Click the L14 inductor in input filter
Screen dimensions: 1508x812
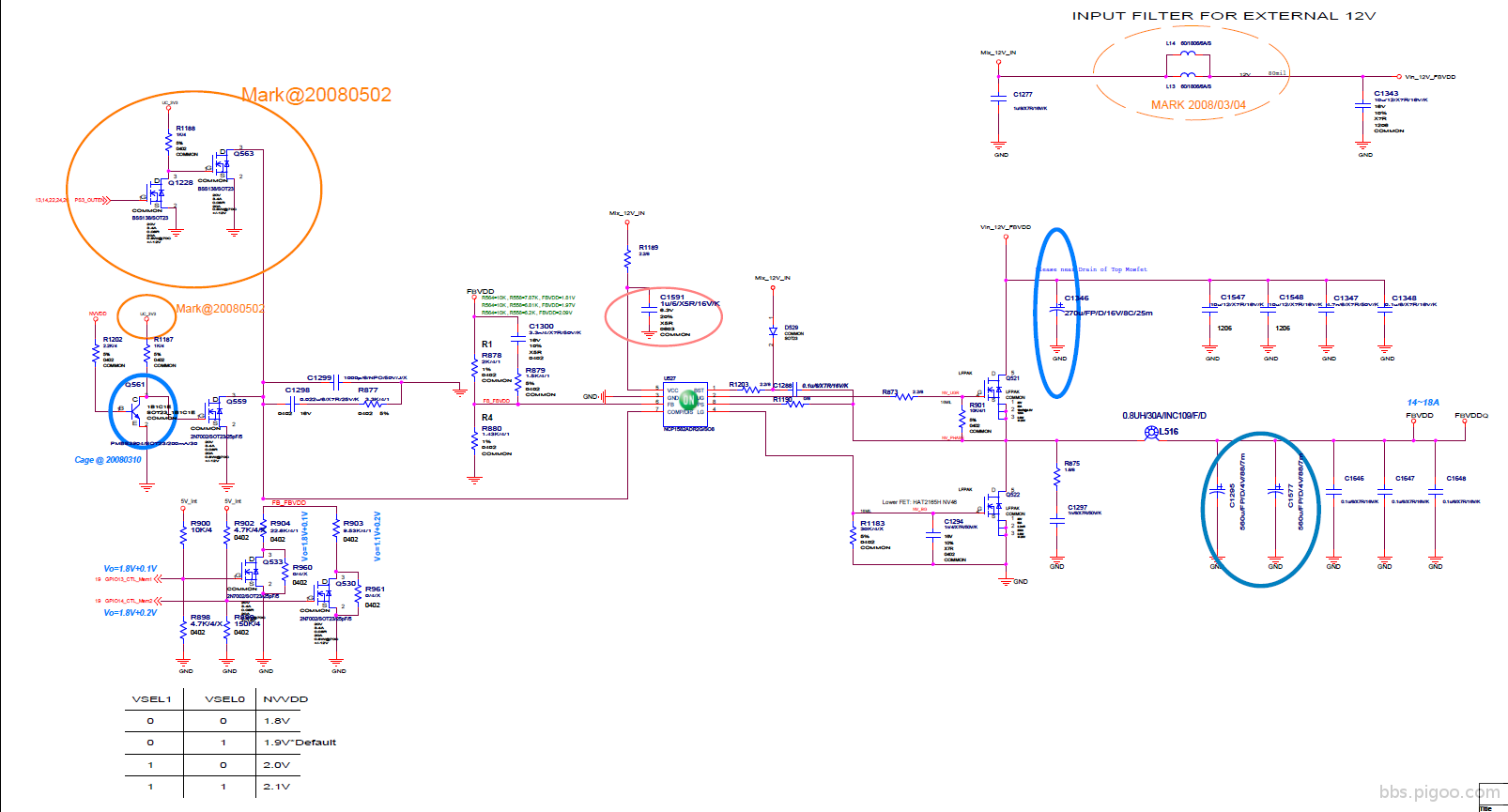click(x=1188, y=54)
